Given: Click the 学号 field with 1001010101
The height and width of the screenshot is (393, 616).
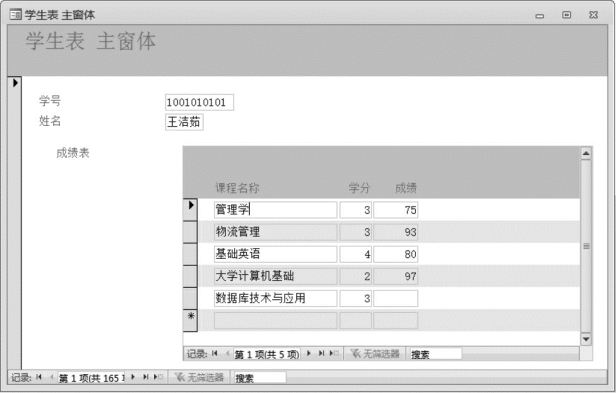Looking at the screenshot, I should (x=199, y=102).
